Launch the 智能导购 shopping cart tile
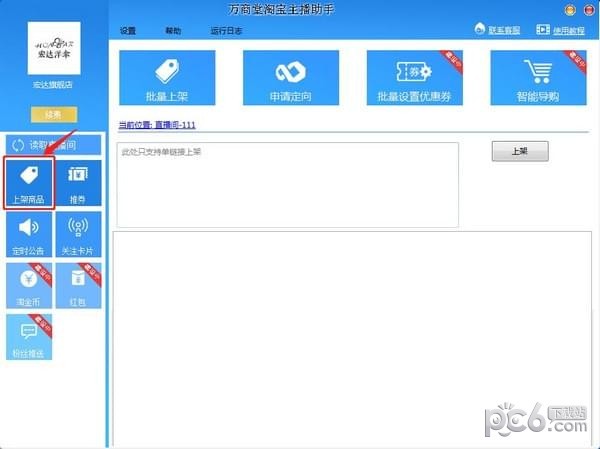This screenshot has height=449, width=600. (x=538, y=78)
